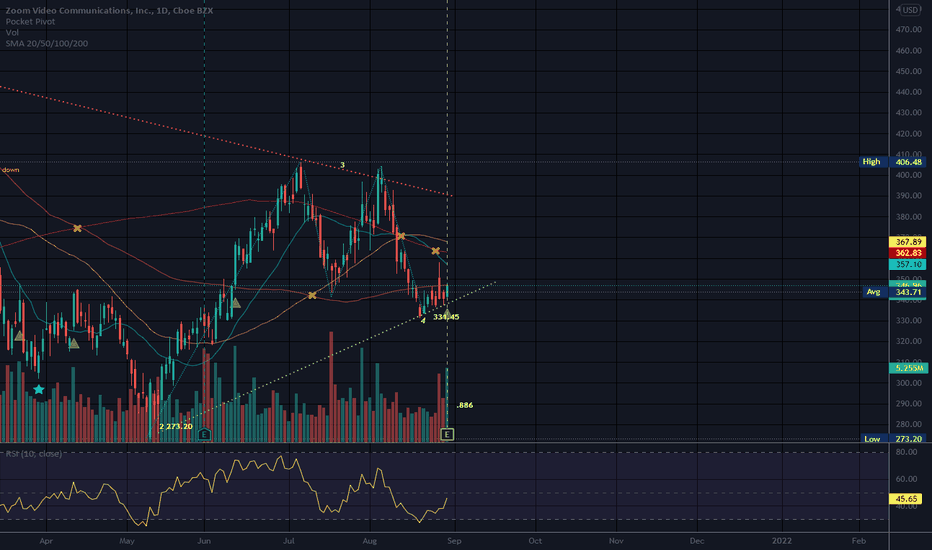The image size is (932, 550).
Task: Click the 2 273.20 wave annotation
Action: coord(176,426)
